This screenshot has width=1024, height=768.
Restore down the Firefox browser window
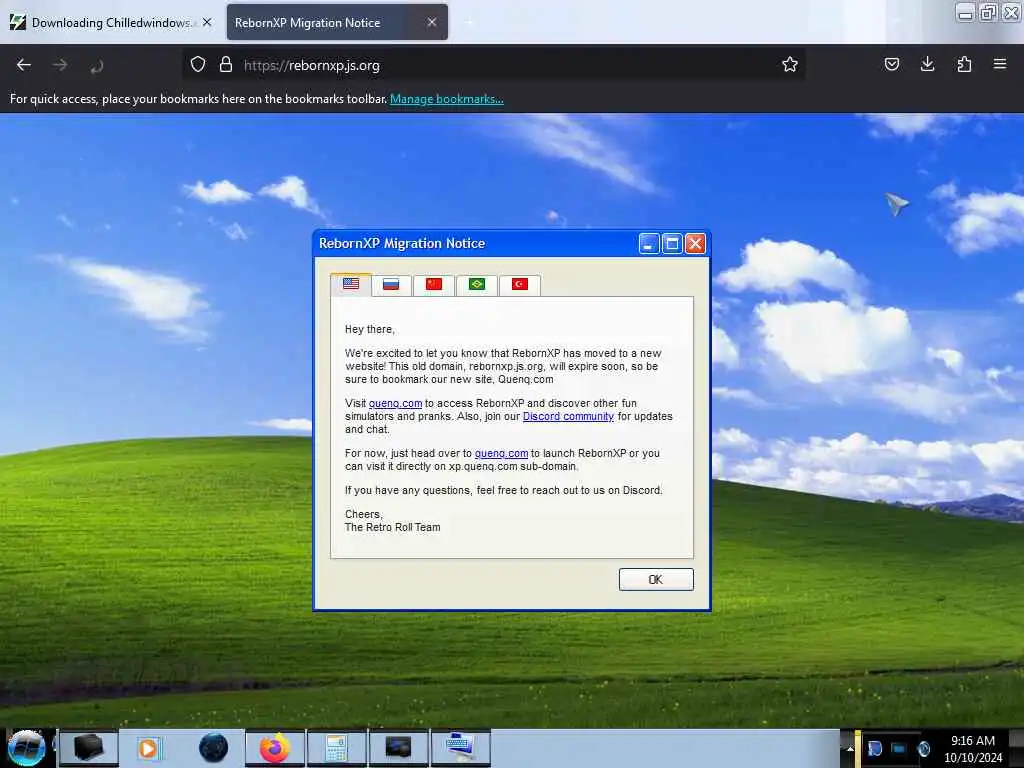(x=989, y=13)
